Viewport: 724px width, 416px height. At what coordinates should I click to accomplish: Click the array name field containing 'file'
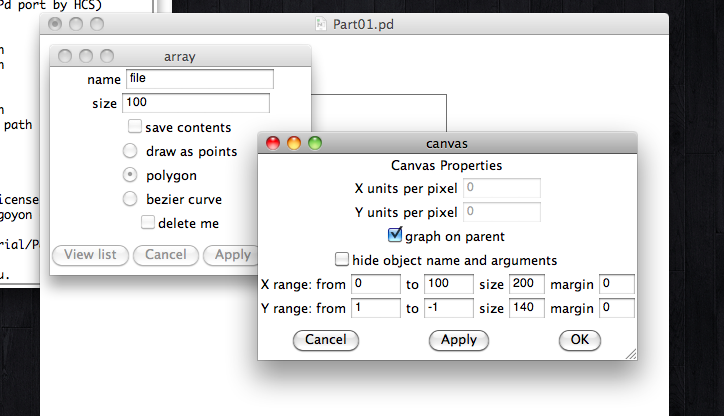[199, 79]
